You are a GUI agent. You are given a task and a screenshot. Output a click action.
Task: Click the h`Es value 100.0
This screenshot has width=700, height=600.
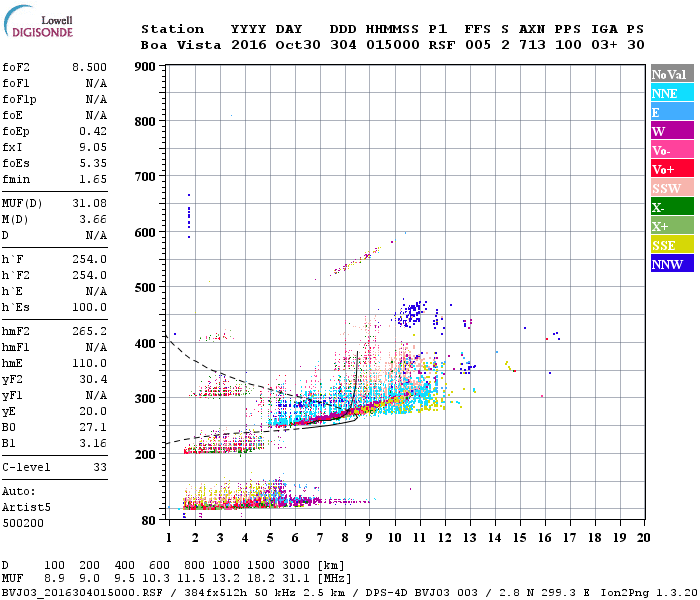point(89,308)
